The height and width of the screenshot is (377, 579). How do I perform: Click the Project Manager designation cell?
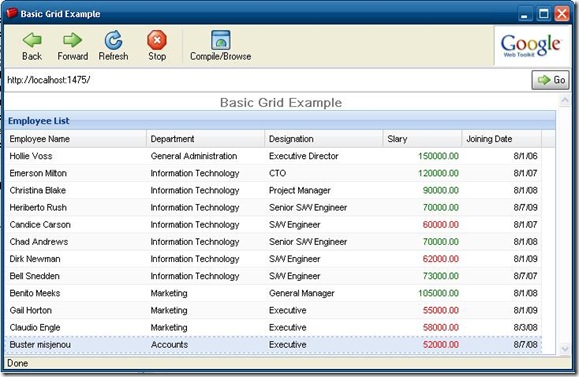pyautogui.click(x=299, y=190)
